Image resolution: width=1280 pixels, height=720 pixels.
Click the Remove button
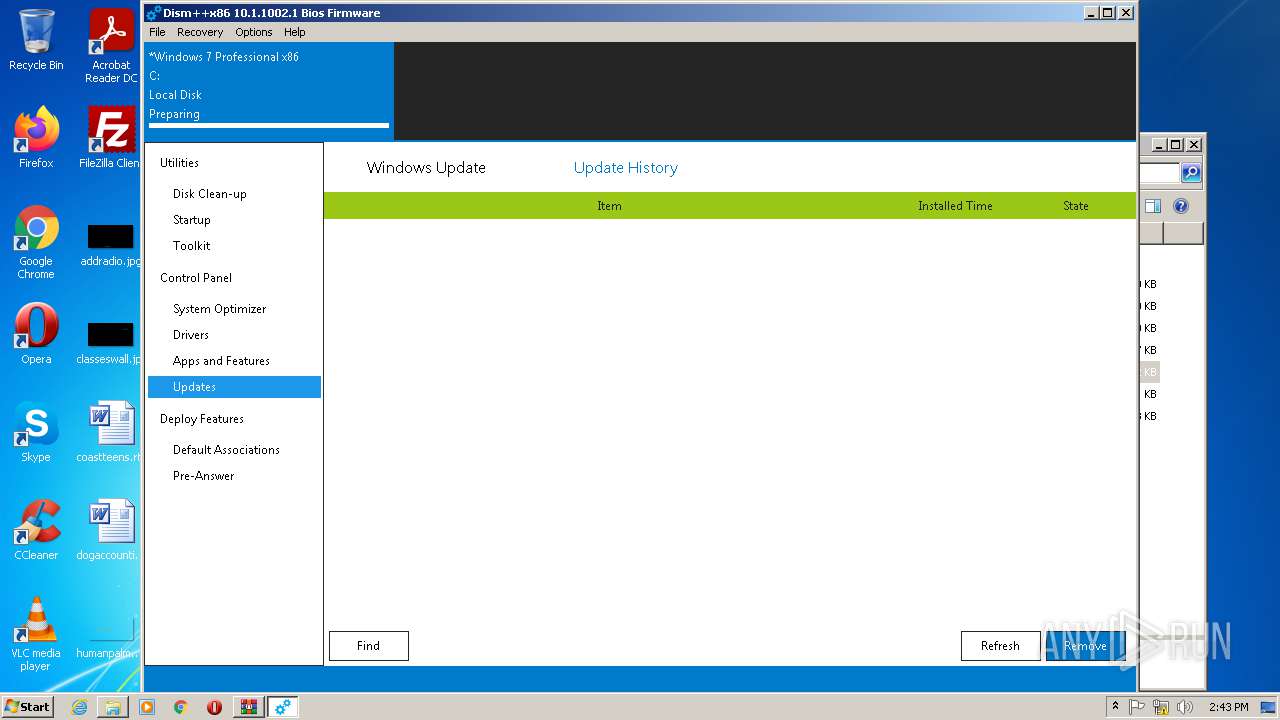click(1085, 646)
